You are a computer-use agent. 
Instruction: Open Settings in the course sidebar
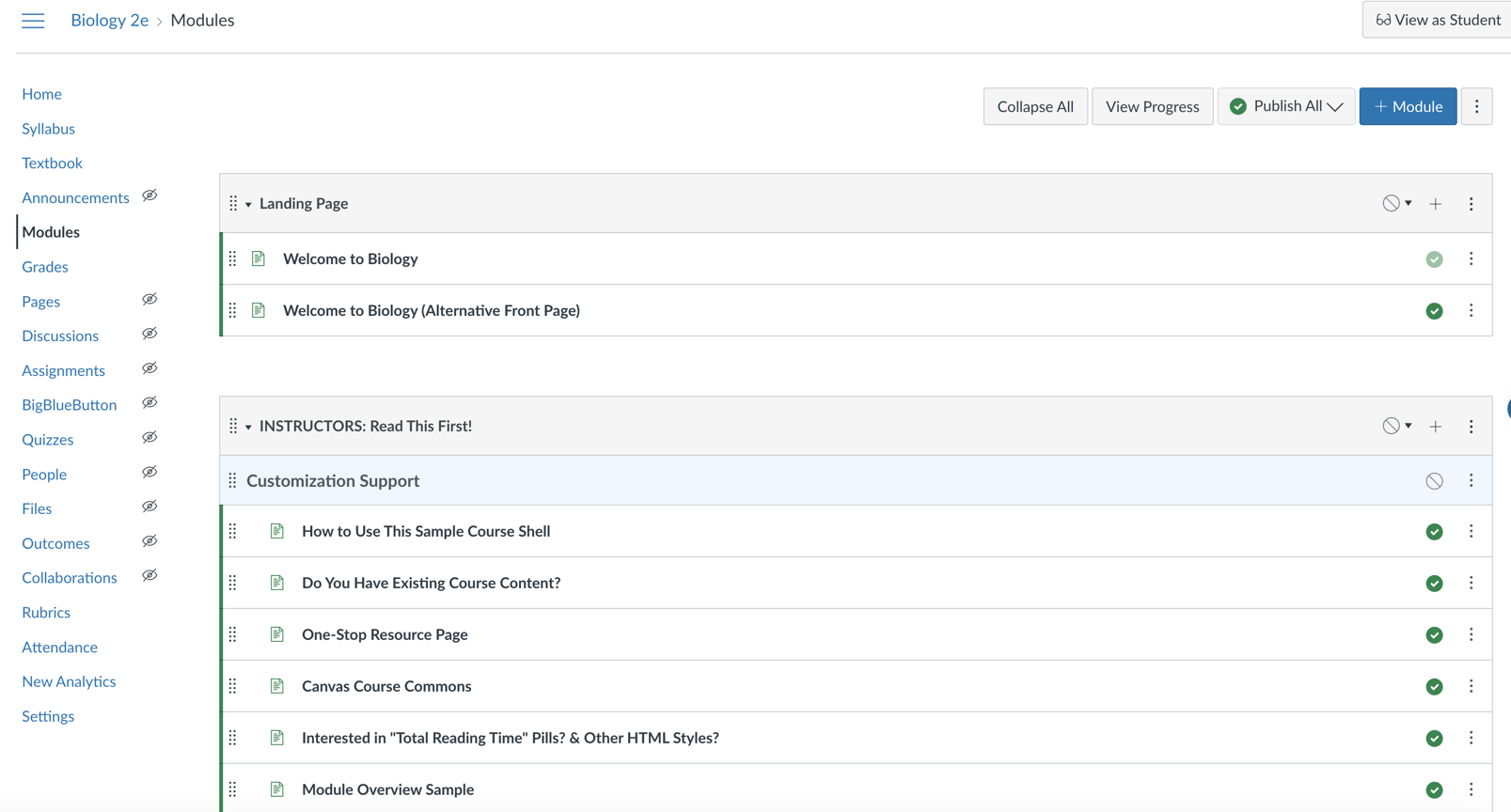[48, 716]
